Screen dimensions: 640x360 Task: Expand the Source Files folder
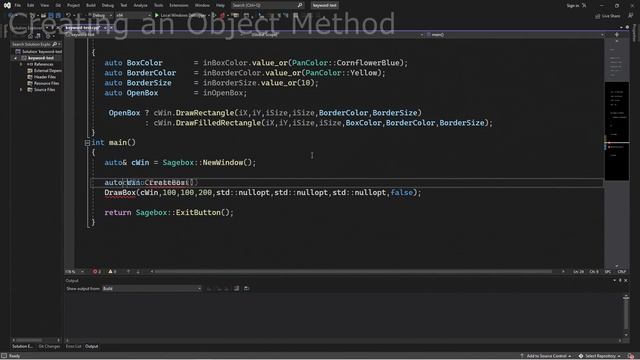coord(21,89)
